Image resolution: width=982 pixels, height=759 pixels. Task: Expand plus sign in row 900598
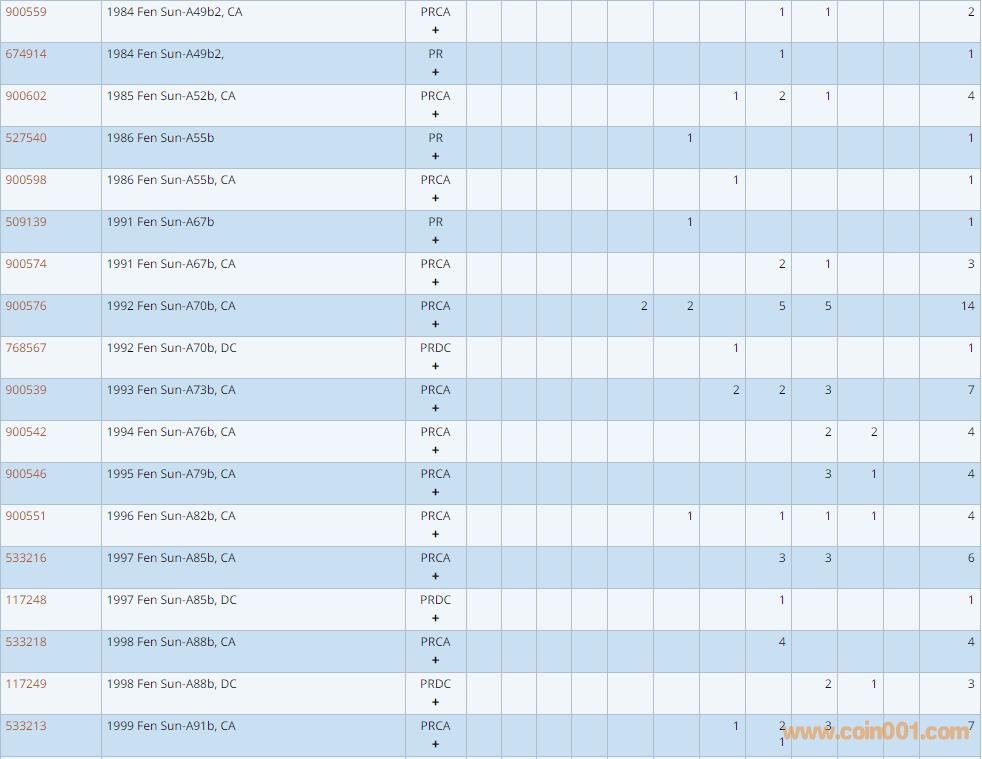pos(435,198)
